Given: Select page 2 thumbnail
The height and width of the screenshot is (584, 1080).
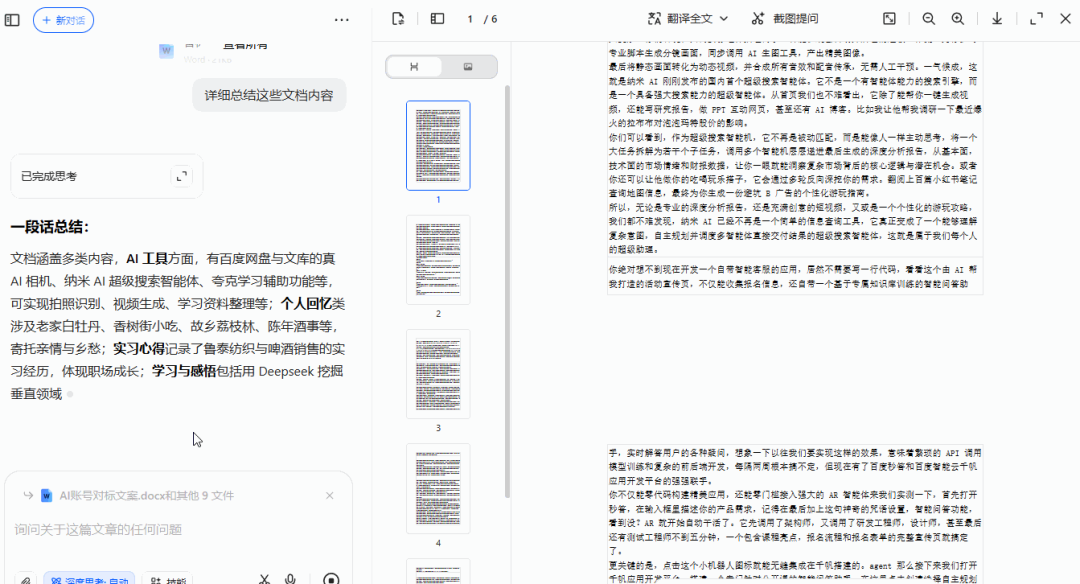Looking at the screenshot, I should point(438,260).
